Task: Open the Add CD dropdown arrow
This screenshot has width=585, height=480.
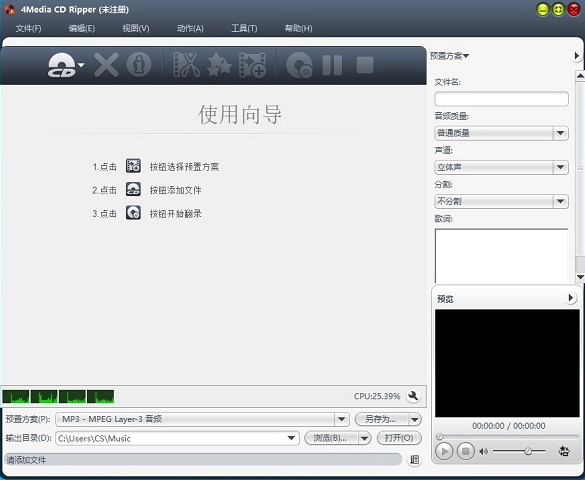Action: [81, 65]
